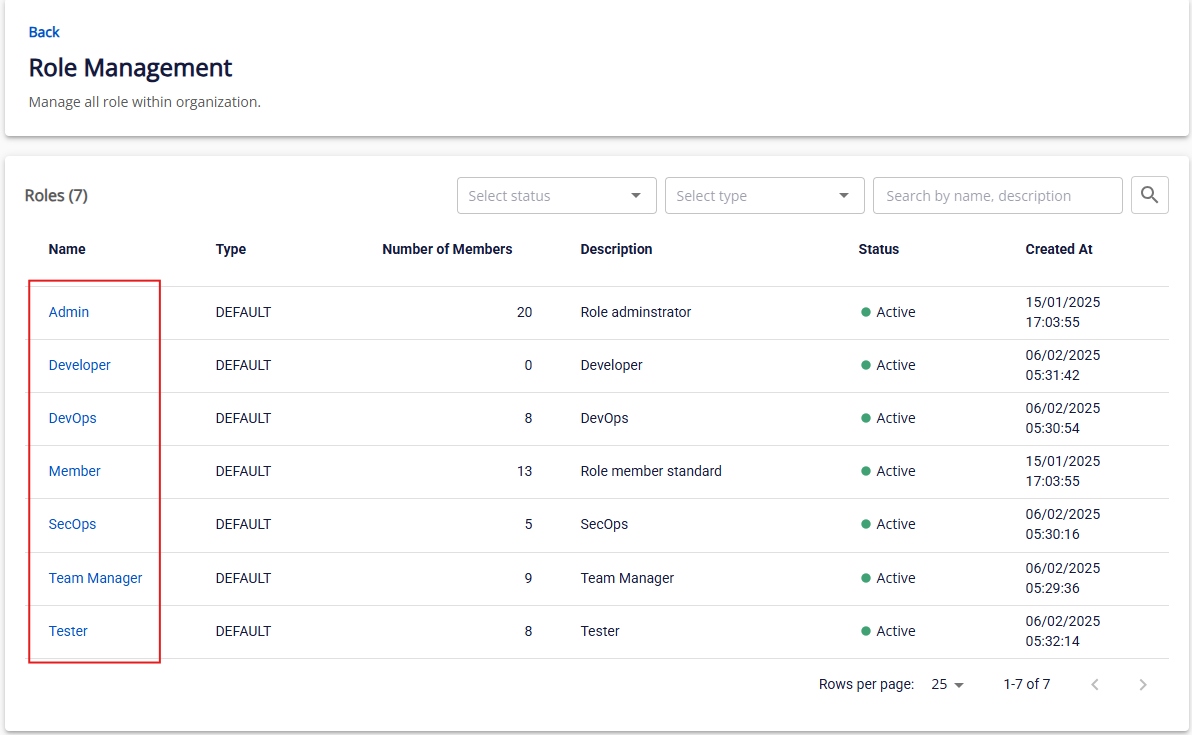
Task: Go to next page arrow
Action: pos(1143,685)
